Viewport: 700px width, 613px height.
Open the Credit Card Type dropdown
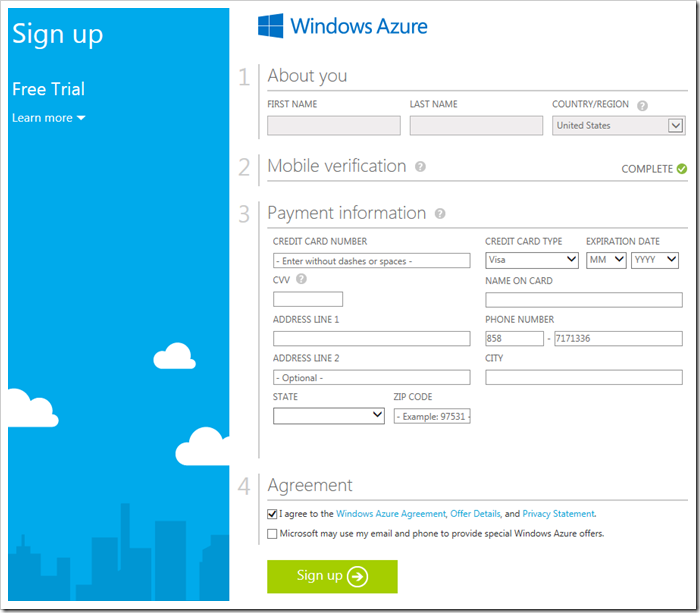532,260
